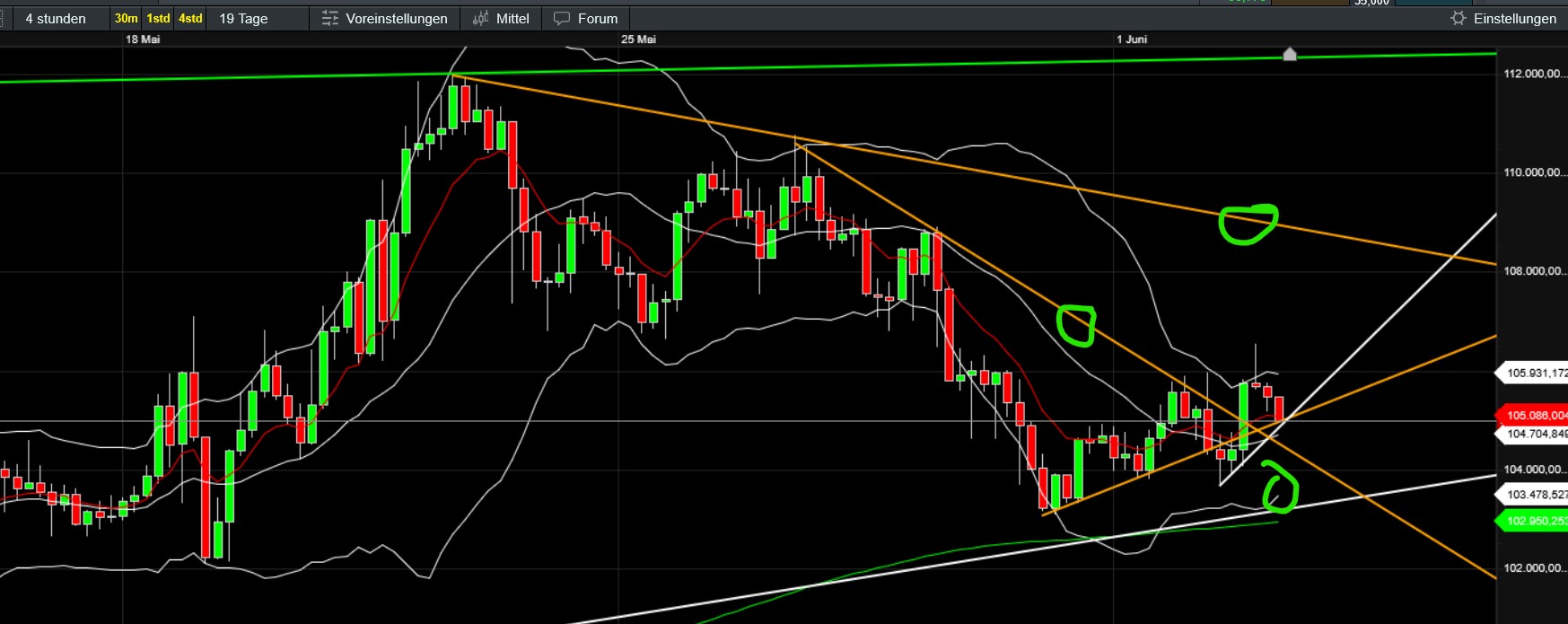Open the Mittel chart-type menu
The height and width of the screenshot is (624, 1568).
pos(501,18)
